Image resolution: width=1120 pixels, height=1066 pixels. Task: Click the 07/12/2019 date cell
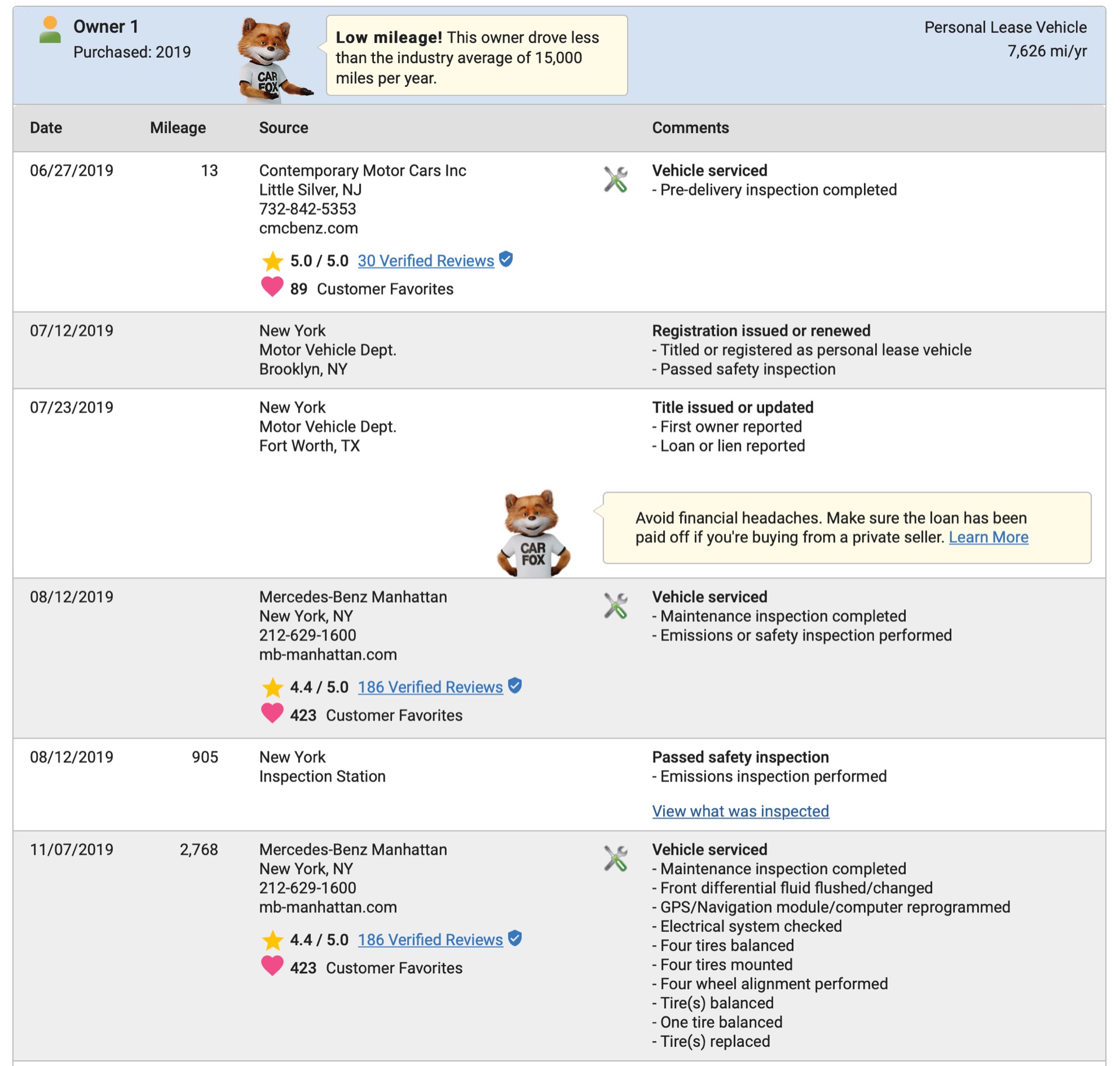(x=72, y=331)
